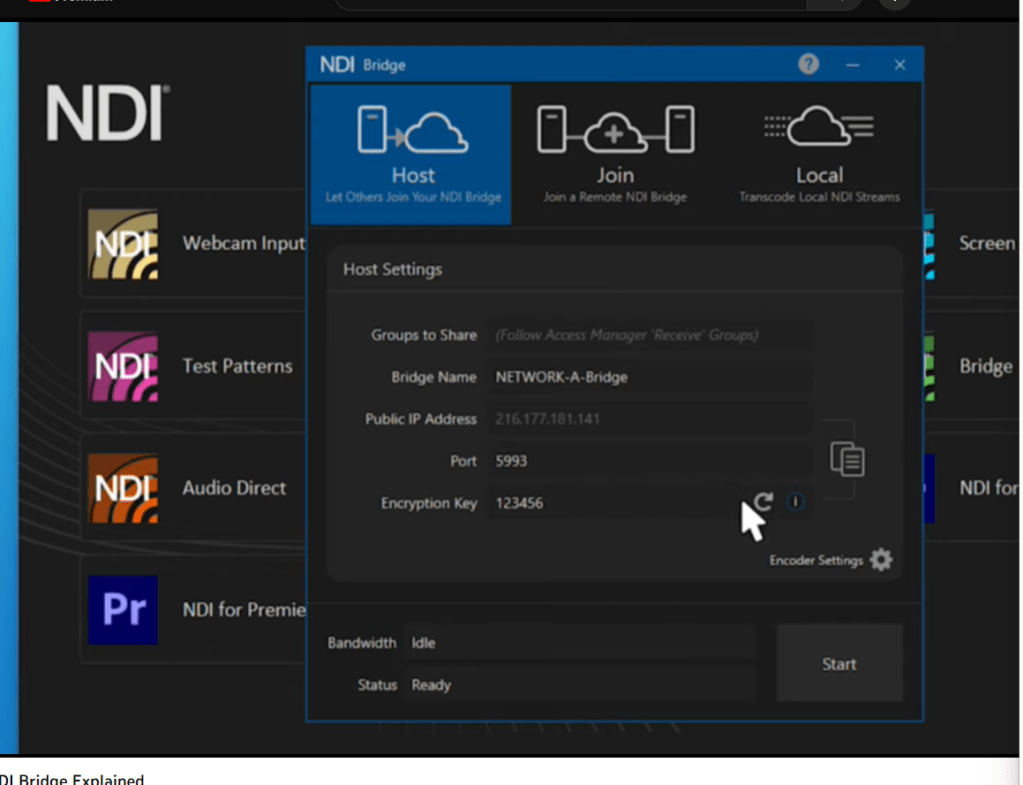Edit the Groups to Share field

coord(649,335)
